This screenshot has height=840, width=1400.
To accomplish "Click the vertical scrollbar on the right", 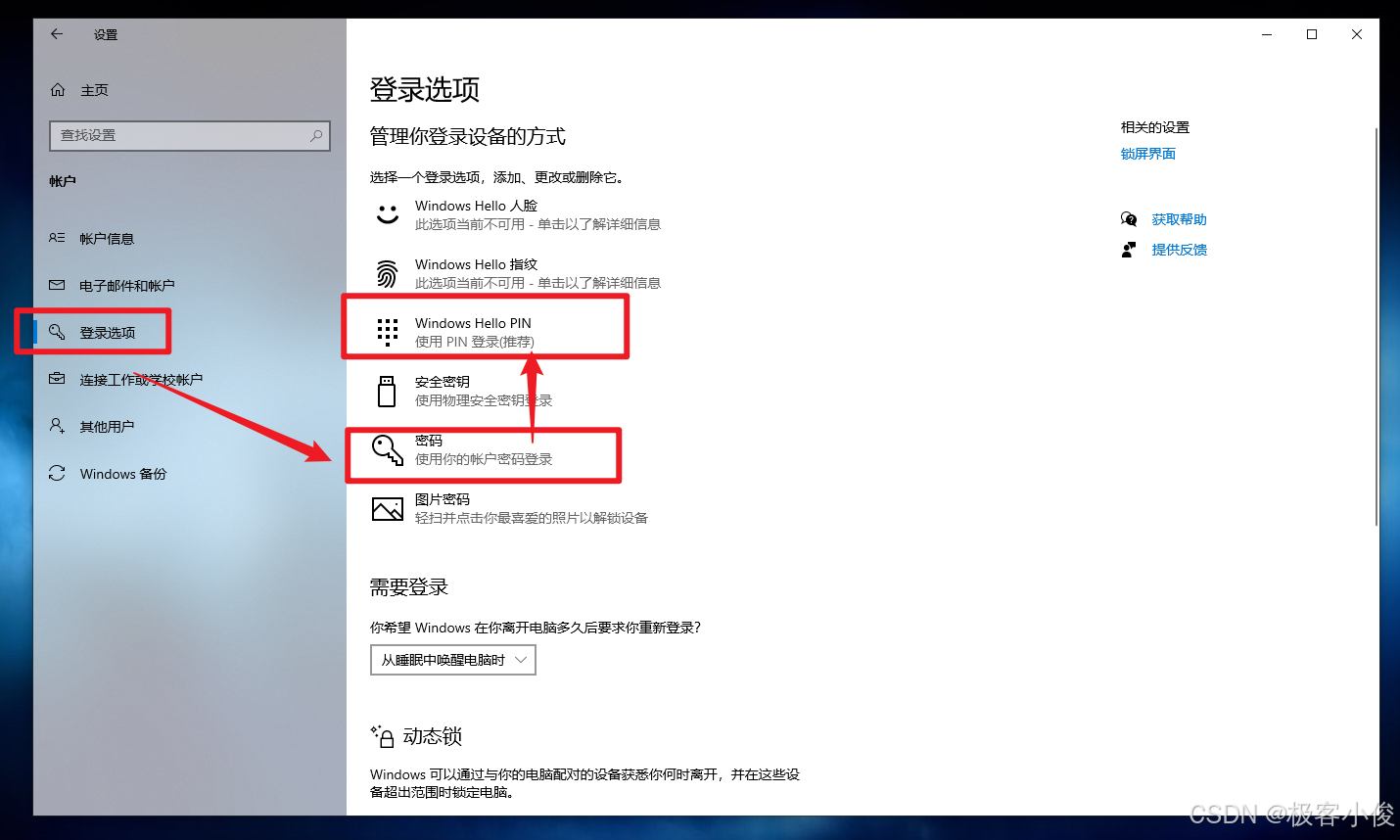I will tap(1376, 328).
